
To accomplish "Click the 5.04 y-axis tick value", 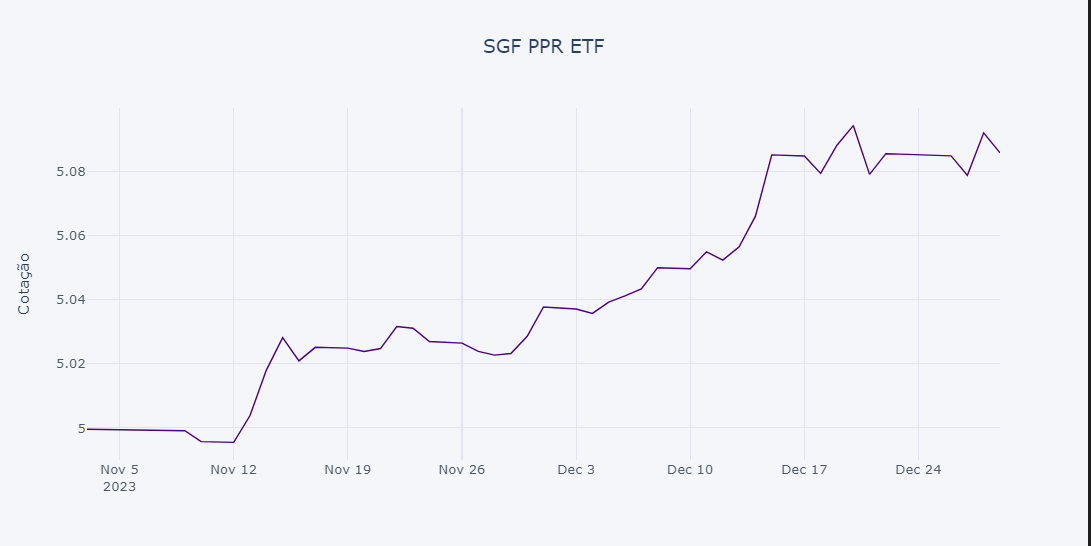I will pyautogui.click(x=71, y=300).
